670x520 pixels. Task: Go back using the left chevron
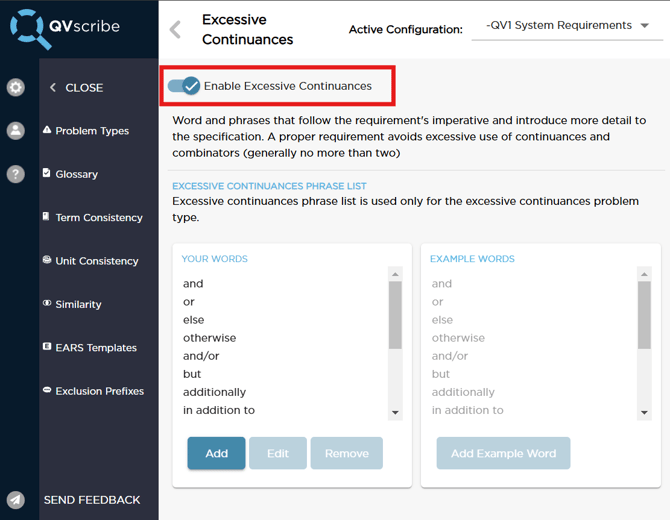click(x=176, y=29)
